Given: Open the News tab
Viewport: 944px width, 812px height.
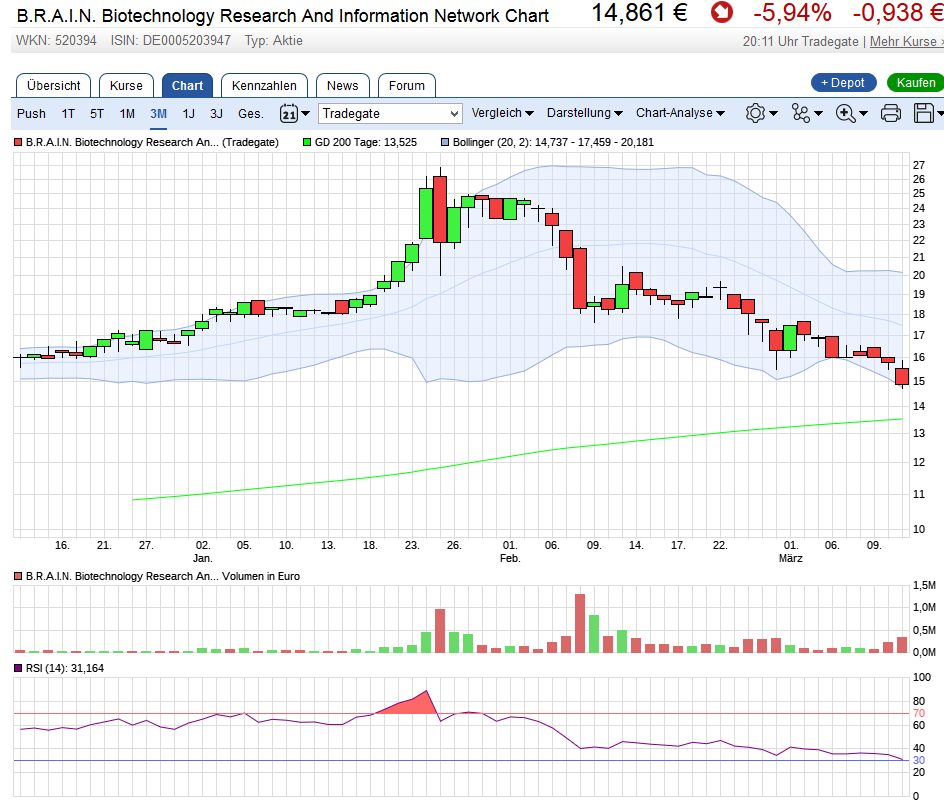Looking at the screenshot, I should click(343, 85).
